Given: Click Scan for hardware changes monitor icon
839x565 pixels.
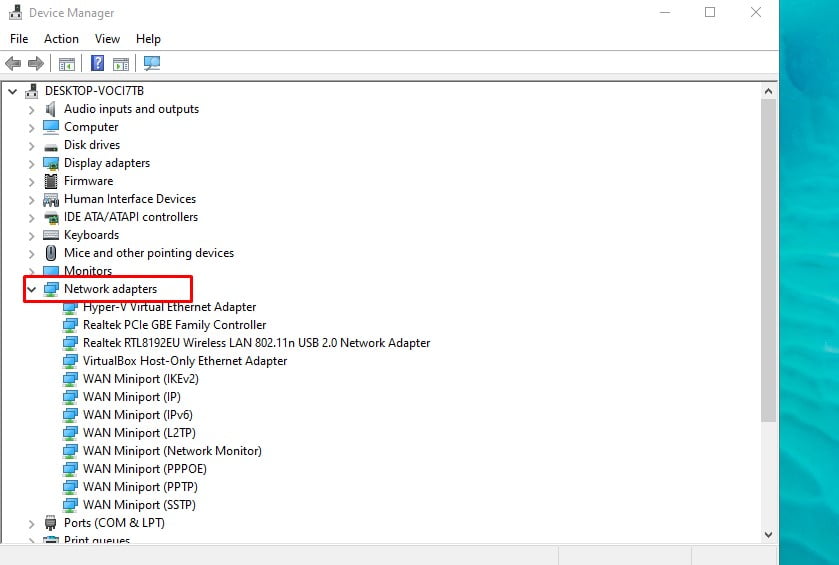Looking at the screenshot, I should 151,64.
